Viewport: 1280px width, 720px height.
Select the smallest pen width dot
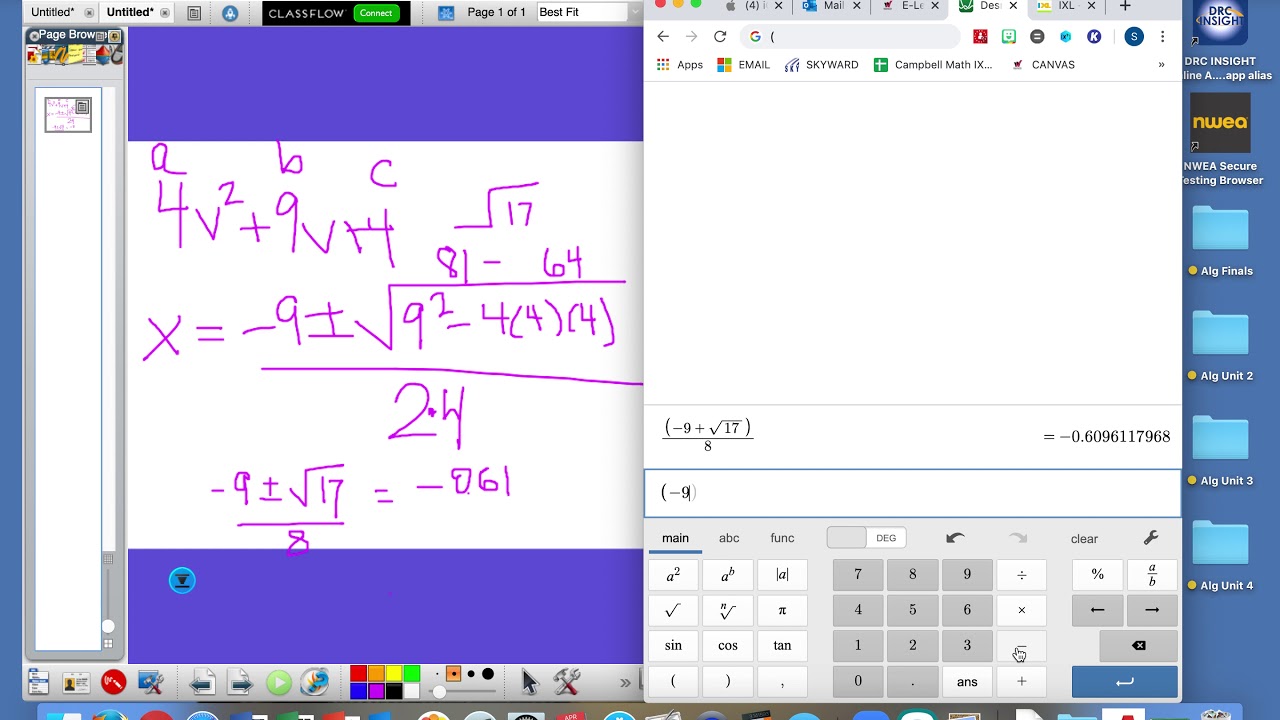pos(436,675)
